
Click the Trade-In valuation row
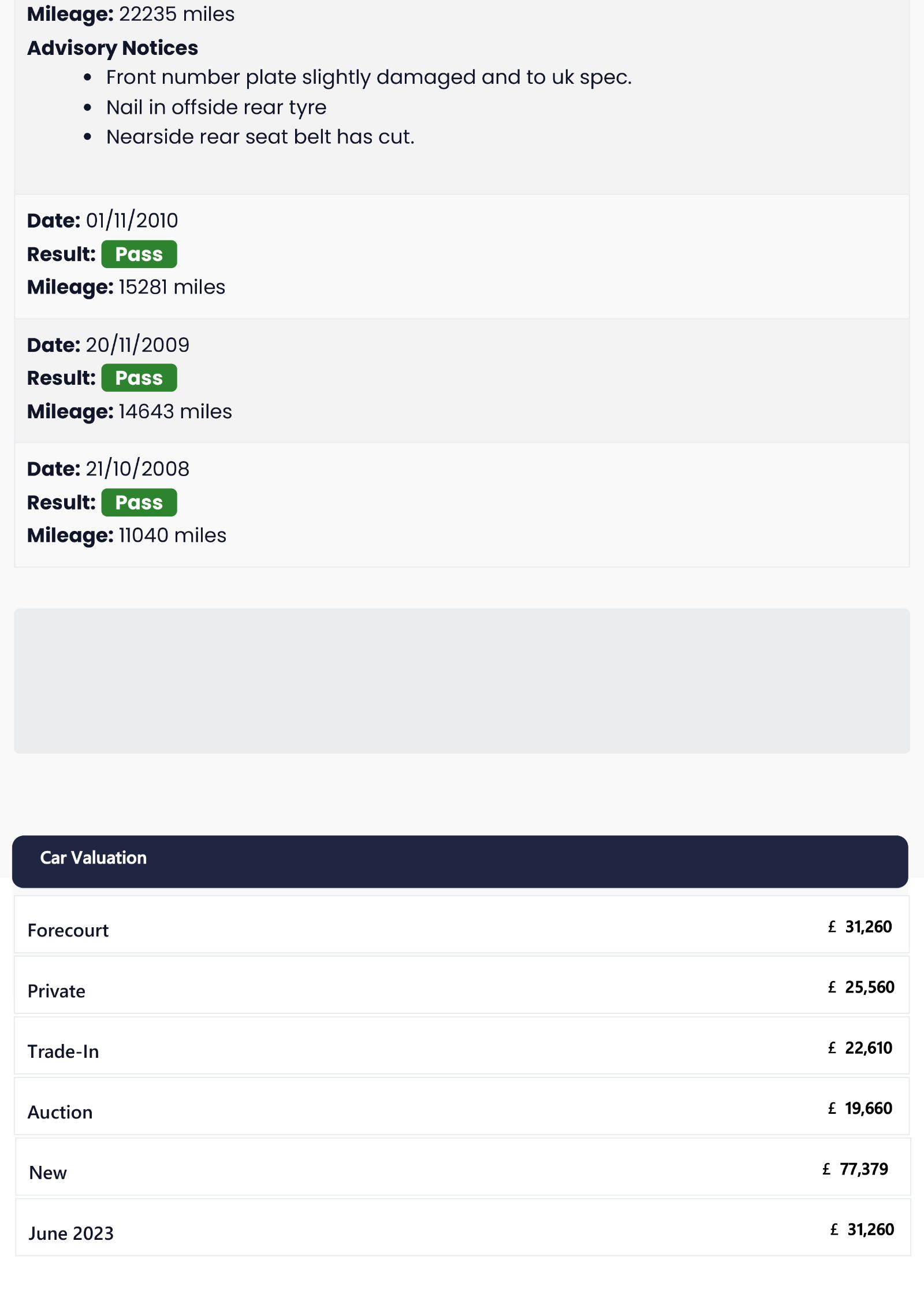coord(461,1046)
